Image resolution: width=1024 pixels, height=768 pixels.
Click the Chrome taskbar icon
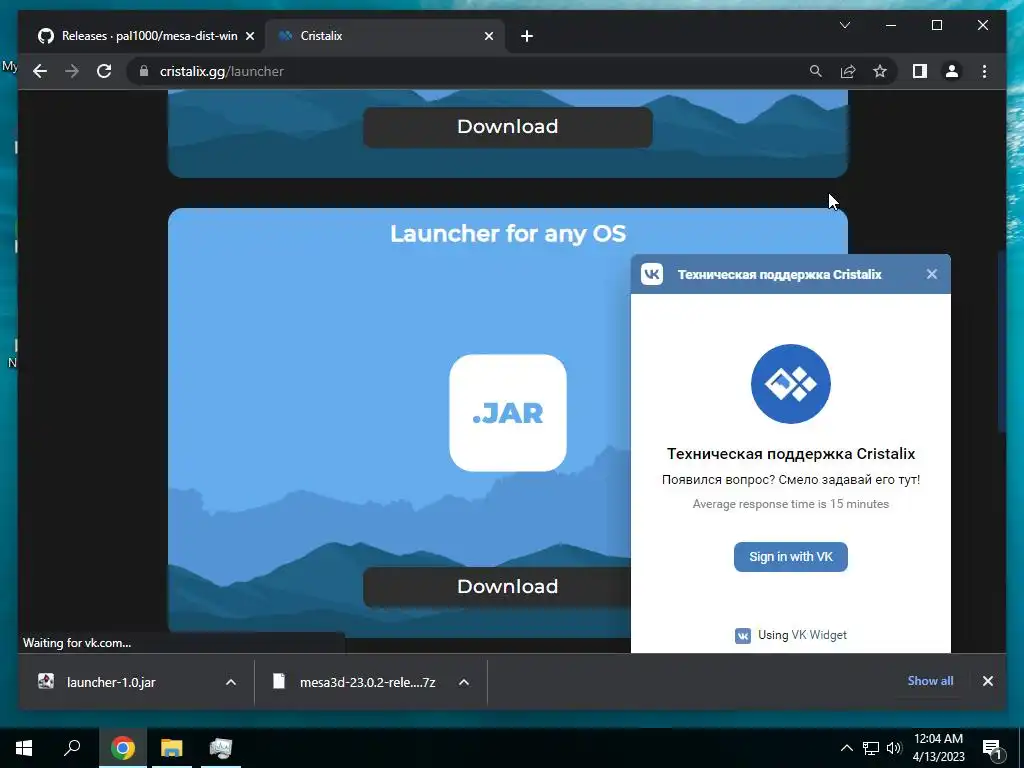(122, 748)
